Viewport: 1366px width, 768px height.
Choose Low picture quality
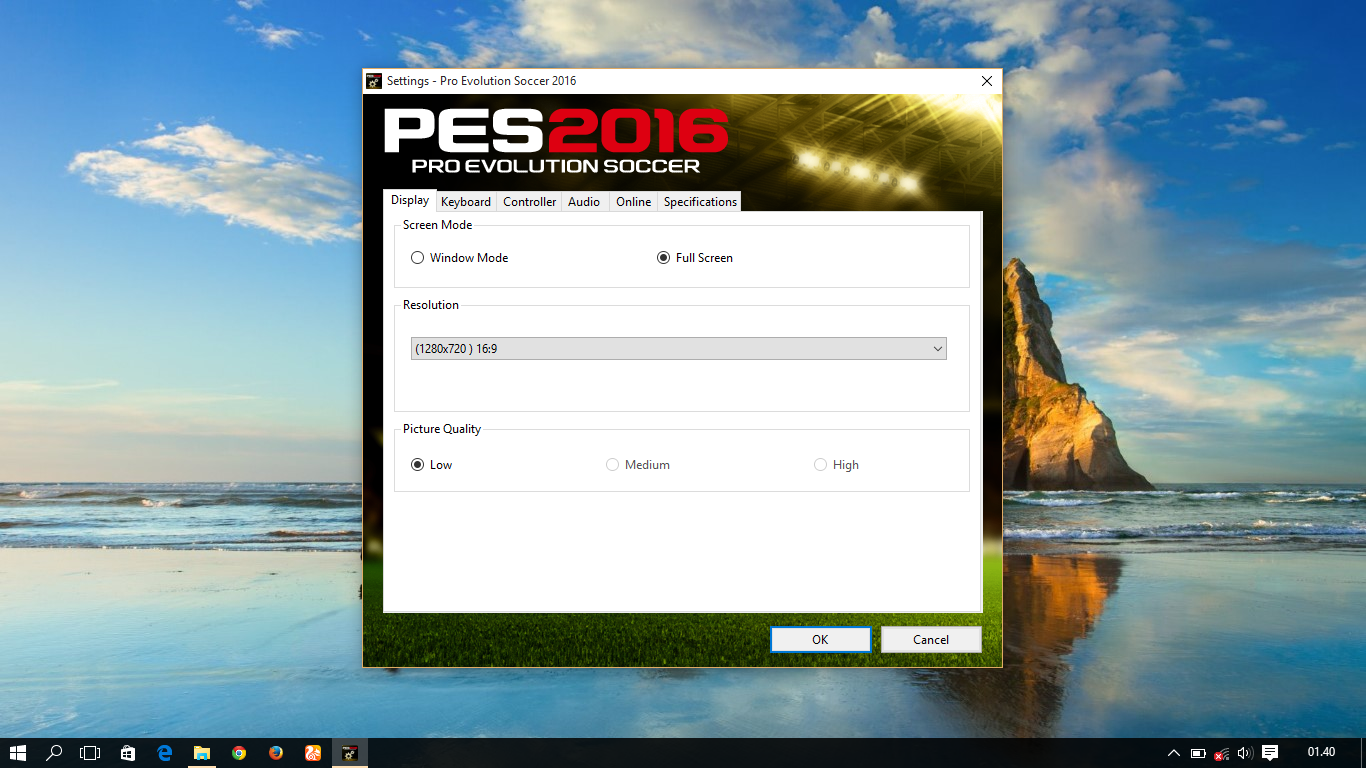point(417,465)
